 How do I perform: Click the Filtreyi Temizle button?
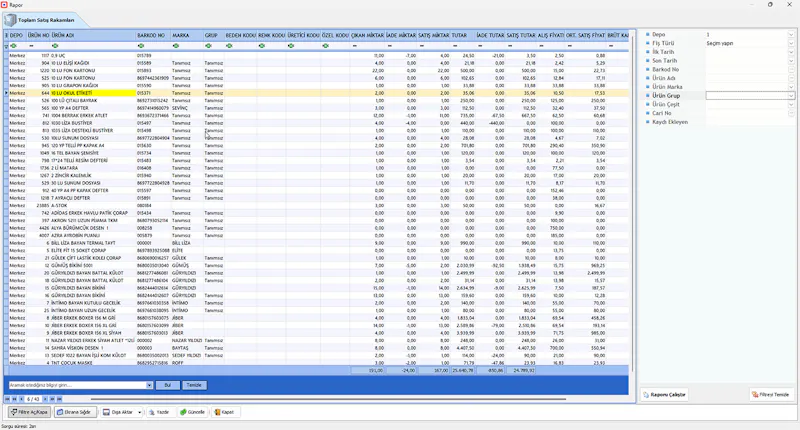[770, 395]
